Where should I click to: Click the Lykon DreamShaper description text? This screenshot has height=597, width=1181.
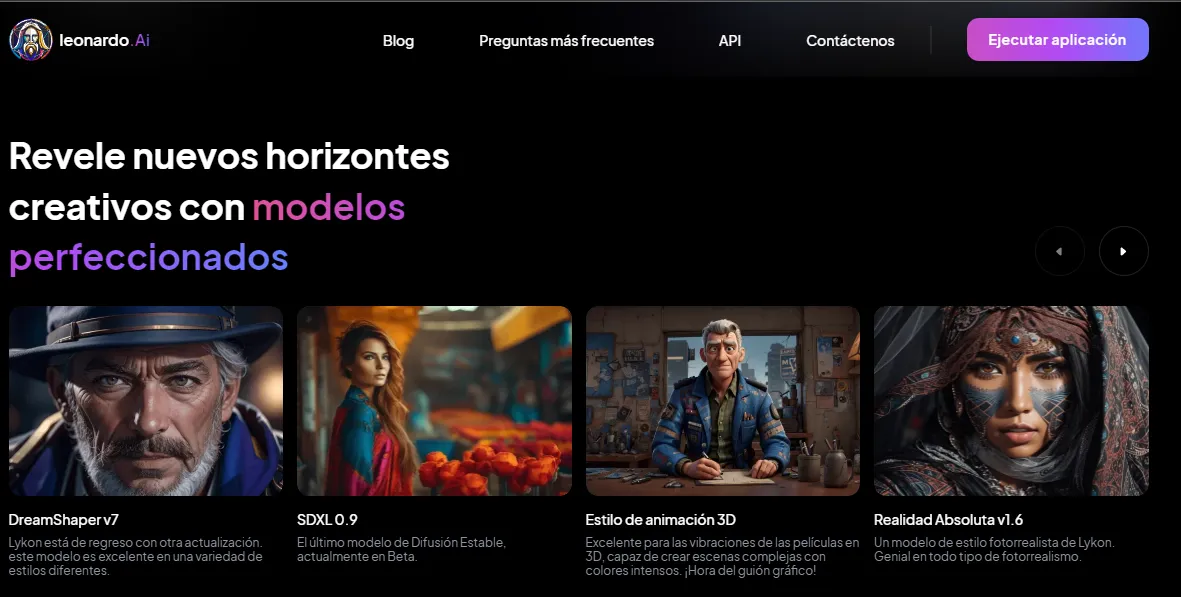tap(136, 556)
